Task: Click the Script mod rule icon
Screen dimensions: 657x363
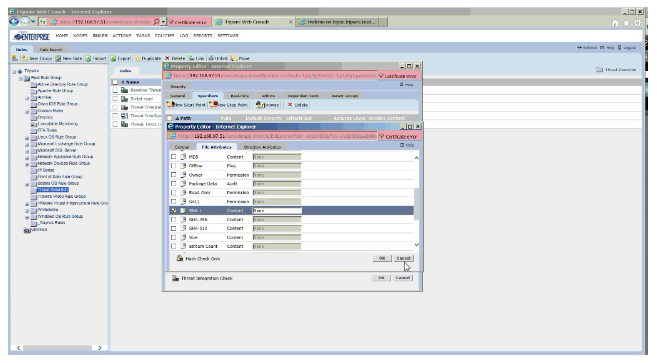Action: click(x=124, y=99)
